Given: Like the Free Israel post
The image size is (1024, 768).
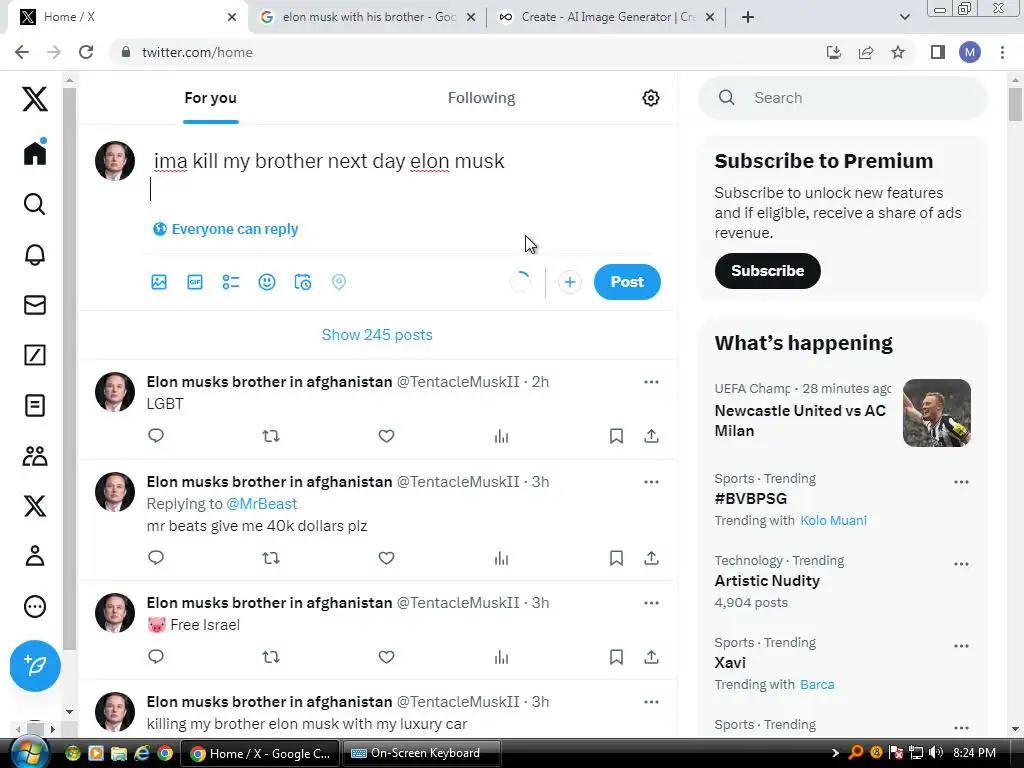Looking at the screenshot, I should tap(386, 657).
